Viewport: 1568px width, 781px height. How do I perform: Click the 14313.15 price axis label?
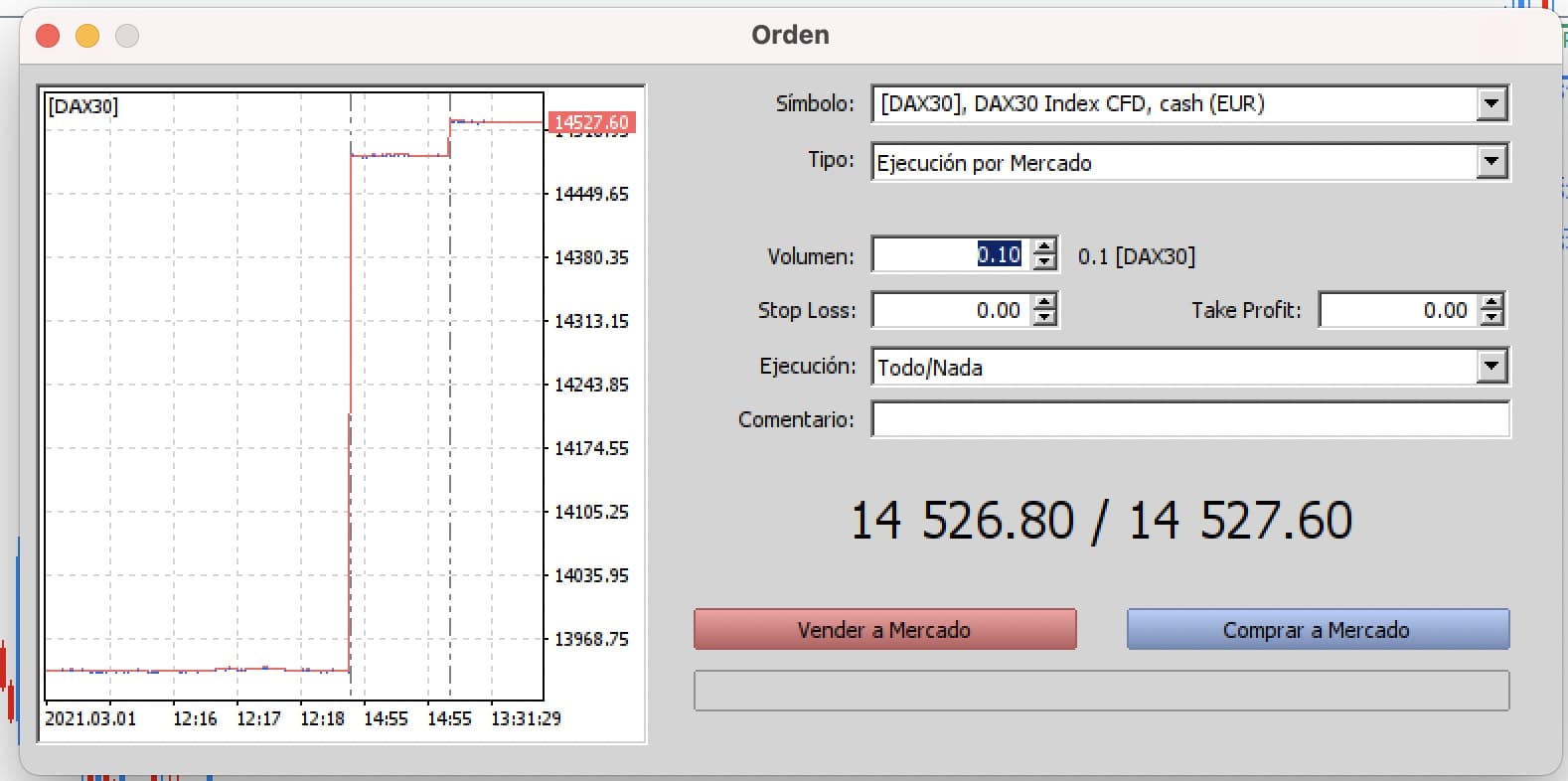pos(591,321)
